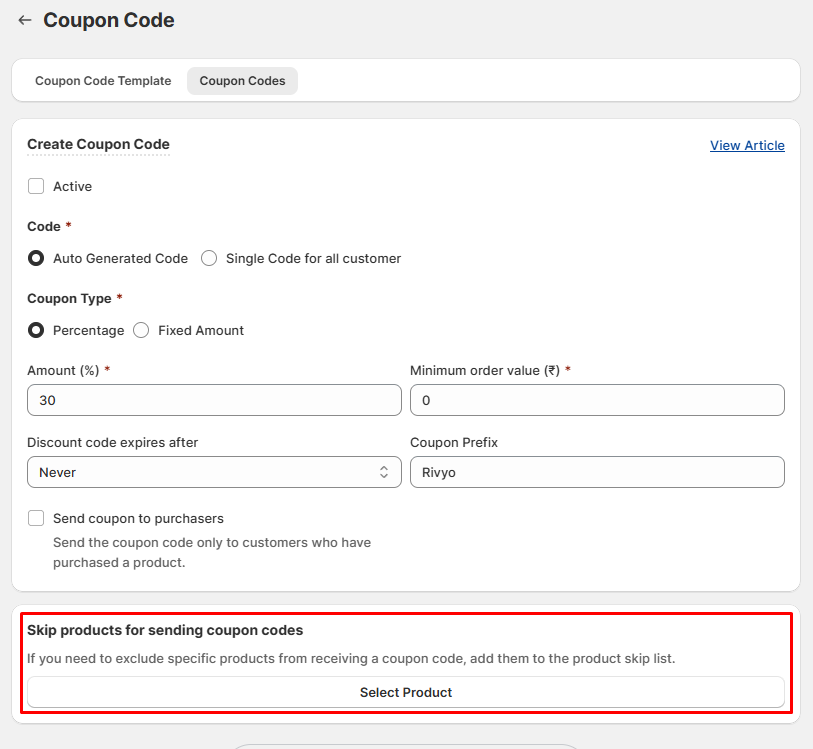The image size is (813, 749).
Task: Choose Single Code for all customer
Action: (209, 258)
